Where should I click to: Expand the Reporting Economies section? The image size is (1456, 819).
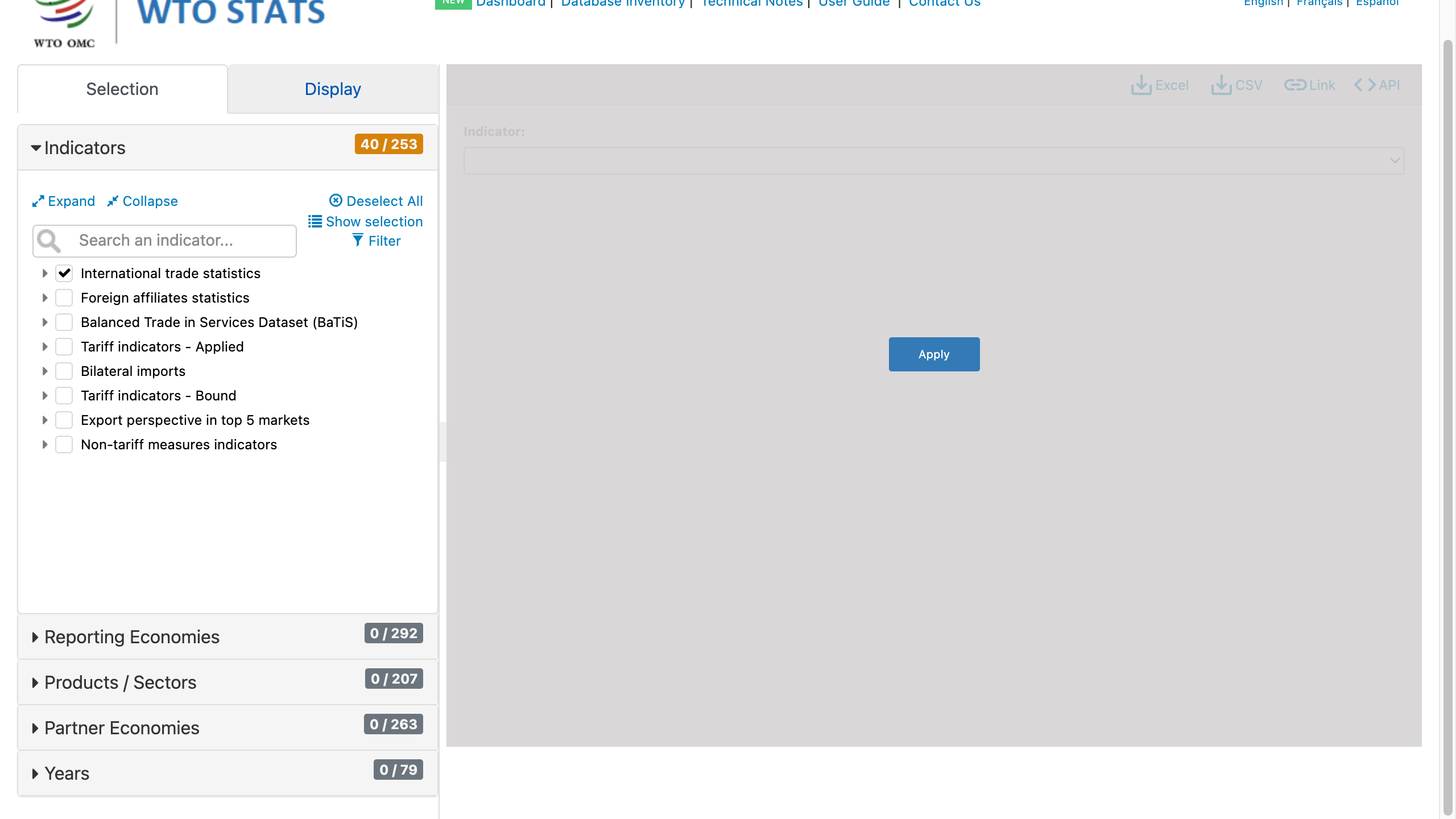click(132, 637)
